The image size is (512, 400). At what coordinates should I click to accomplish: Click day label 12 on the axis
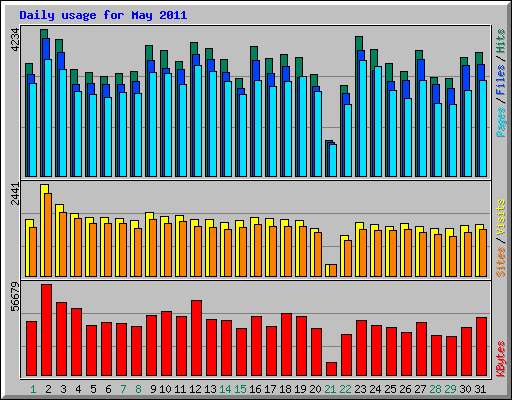195,389
